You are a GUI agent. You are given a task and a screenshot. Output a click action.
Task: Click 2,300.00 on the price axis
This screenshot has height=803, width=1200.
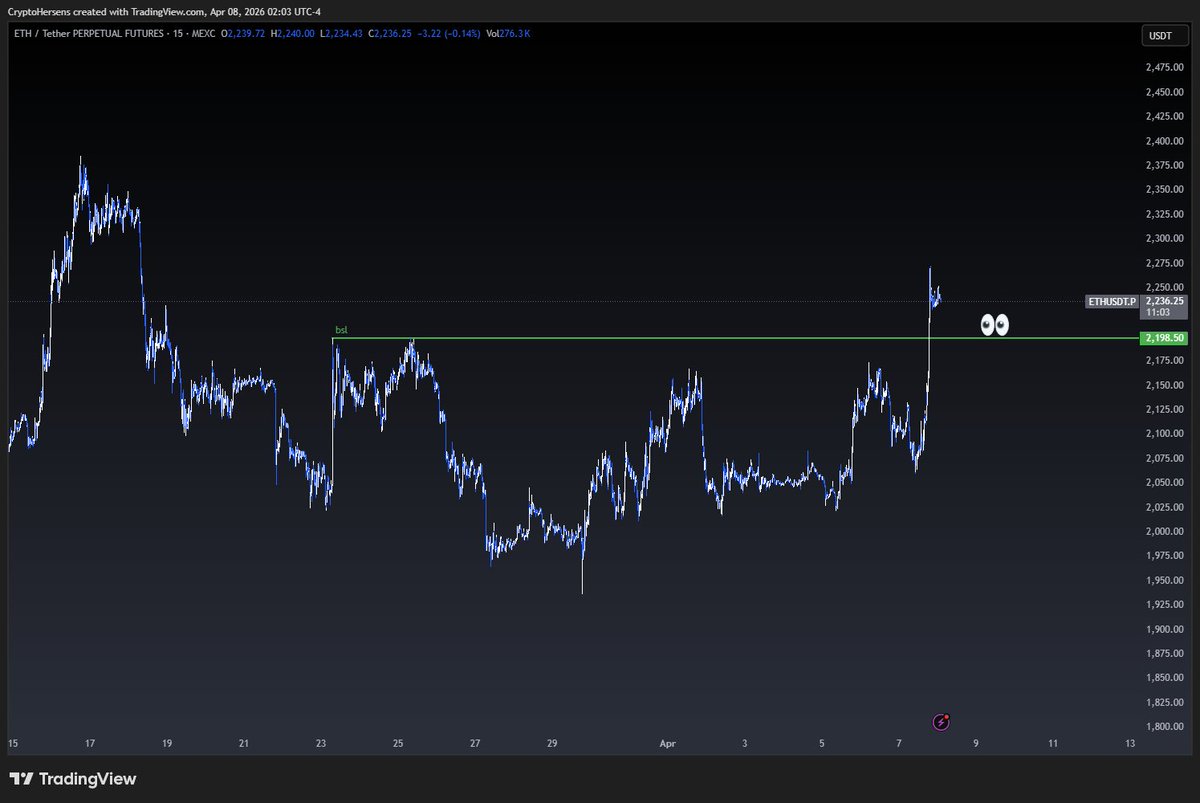1164,238
